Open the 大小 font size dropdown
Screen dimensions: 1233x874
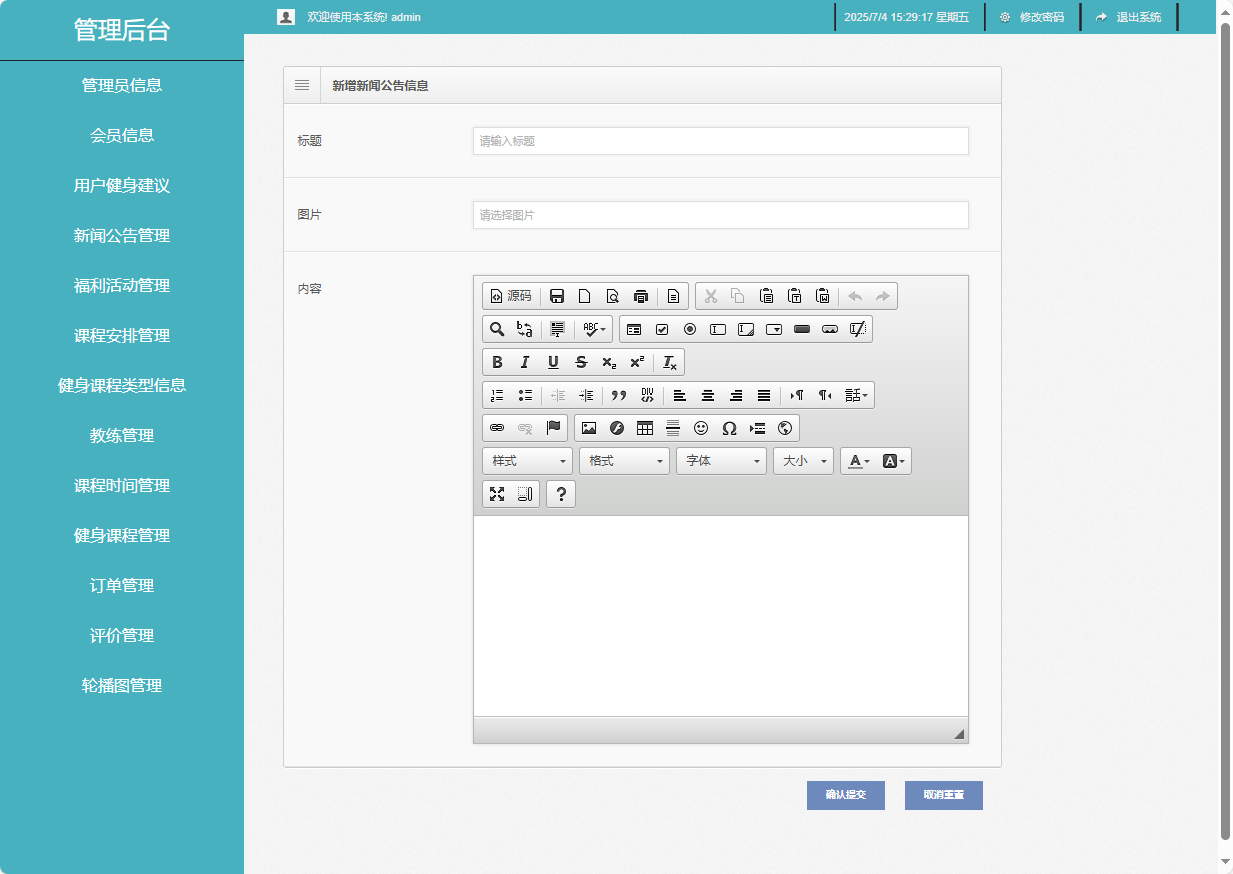click(x=803, y=461)
